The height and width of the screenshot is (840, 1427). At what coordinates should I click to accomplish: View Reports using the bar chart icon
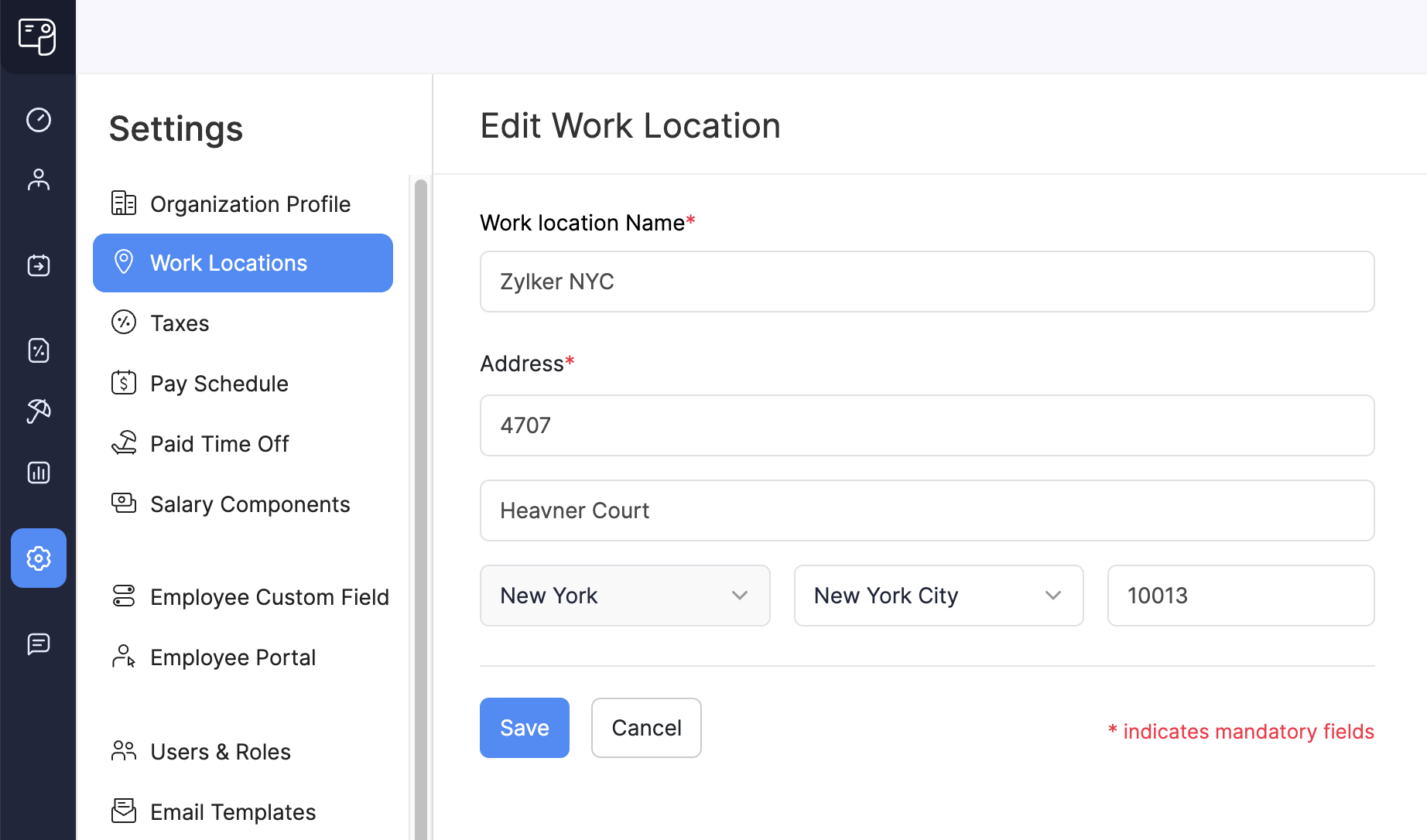pyautogui.click(x=38, y=473)
